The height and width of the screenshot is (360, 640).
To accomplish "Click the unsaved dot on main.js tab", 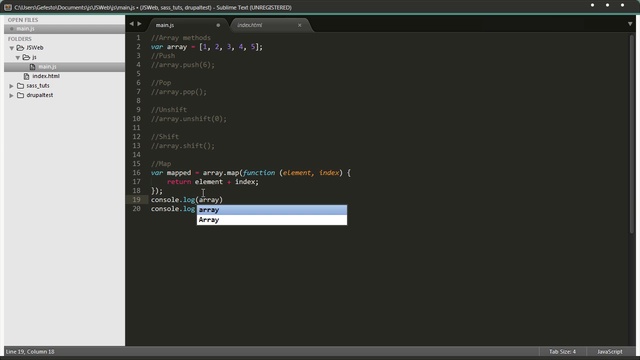I will click(218, 25).
